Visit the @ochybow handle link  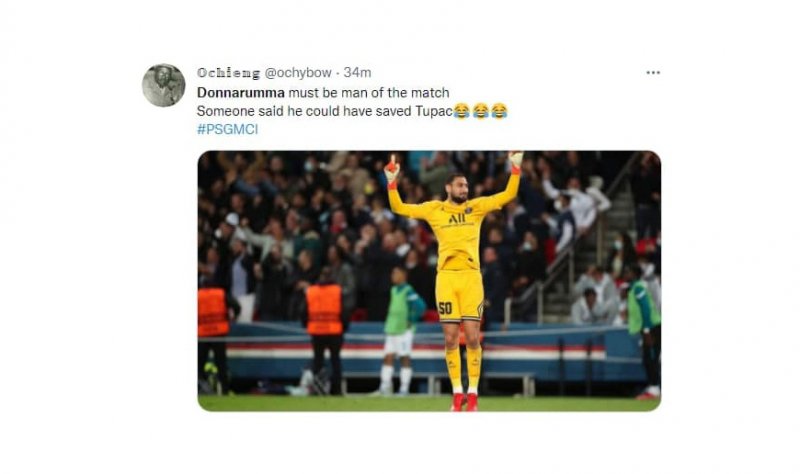[x=297, y=73]
